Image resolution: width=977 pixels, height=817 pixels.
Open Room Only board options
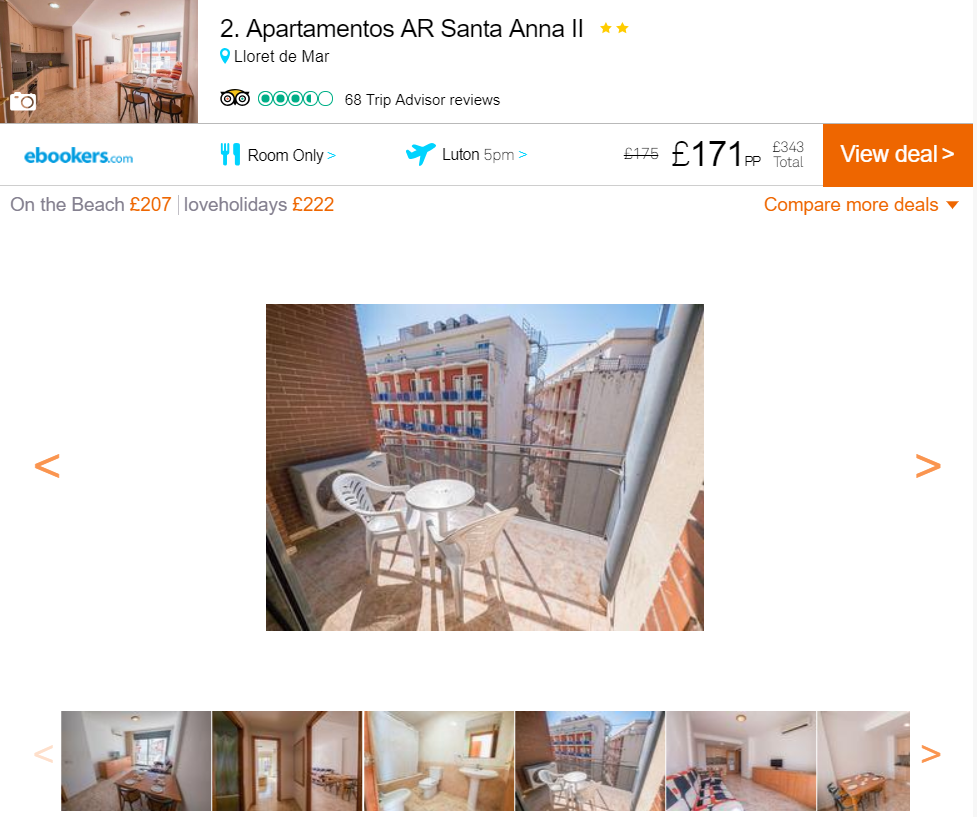point(292,155)
